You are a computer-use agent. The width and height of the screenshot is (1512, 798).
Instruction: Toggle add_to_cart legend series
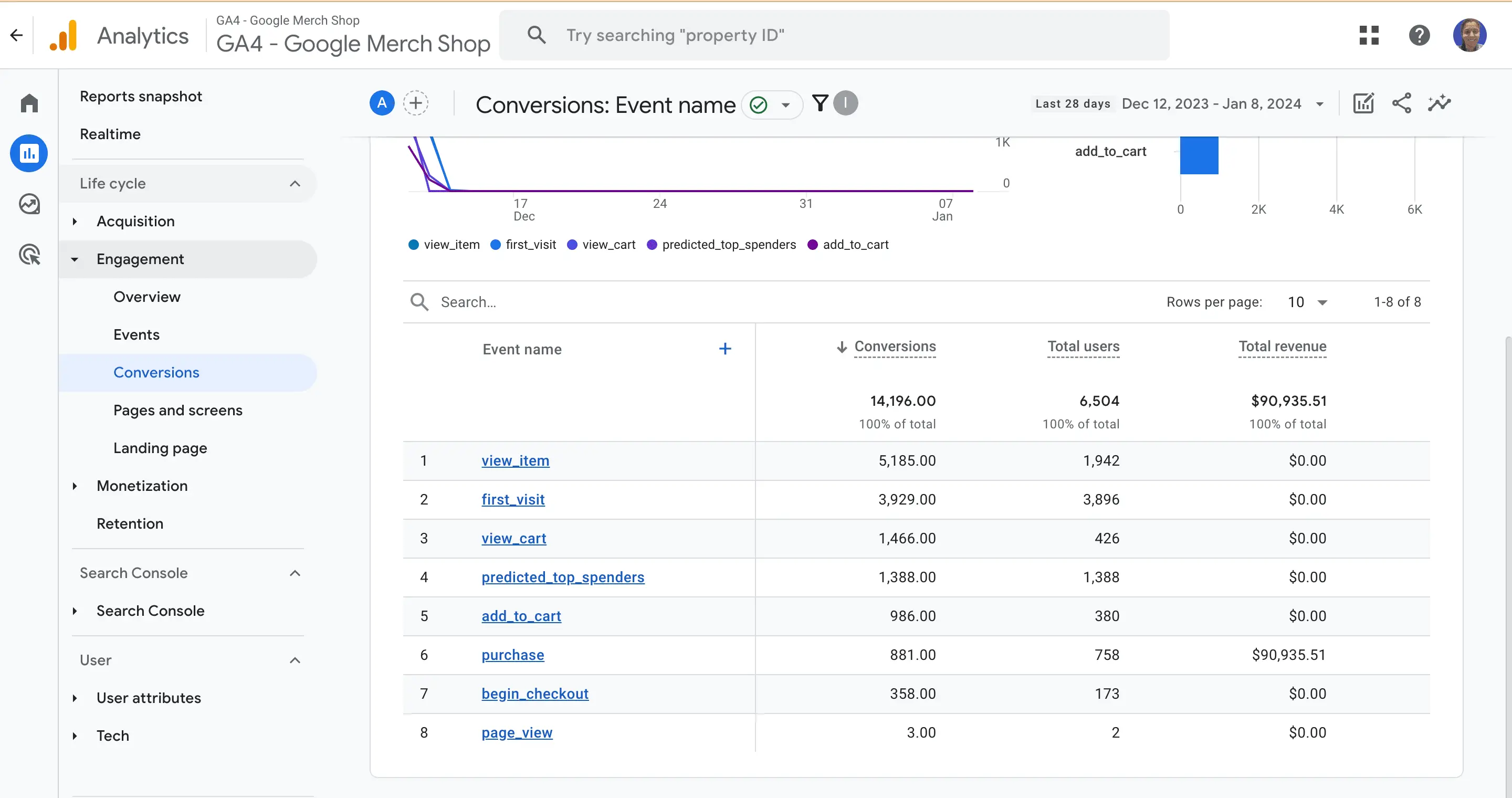848,245
